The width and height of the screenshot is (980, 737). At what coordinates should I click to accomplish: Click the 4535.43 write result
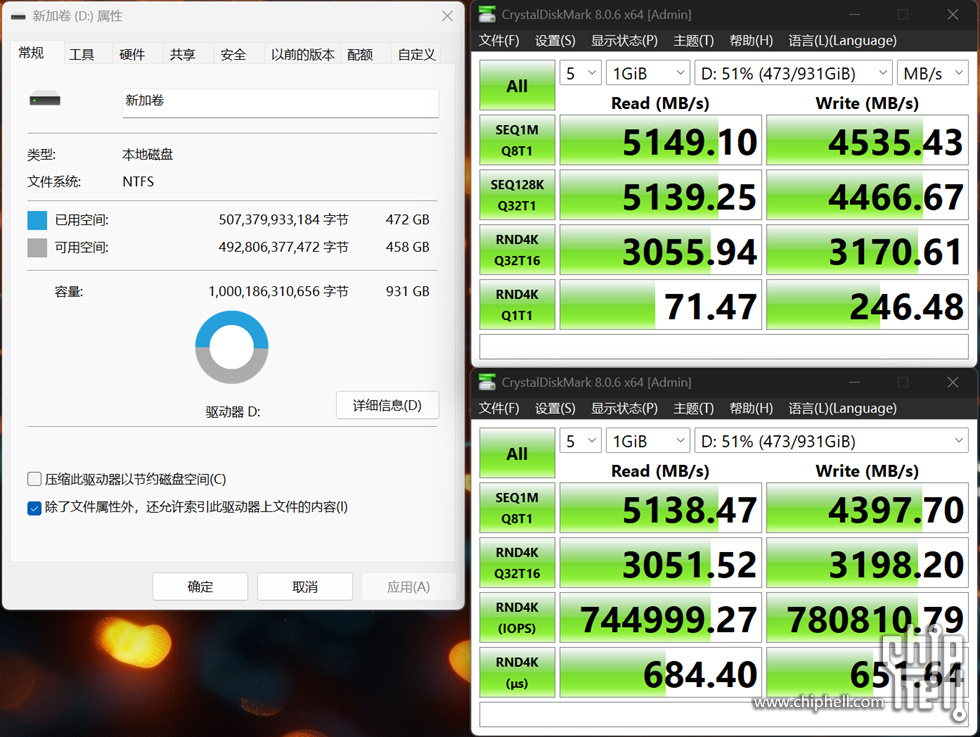[x=868, y=140]
